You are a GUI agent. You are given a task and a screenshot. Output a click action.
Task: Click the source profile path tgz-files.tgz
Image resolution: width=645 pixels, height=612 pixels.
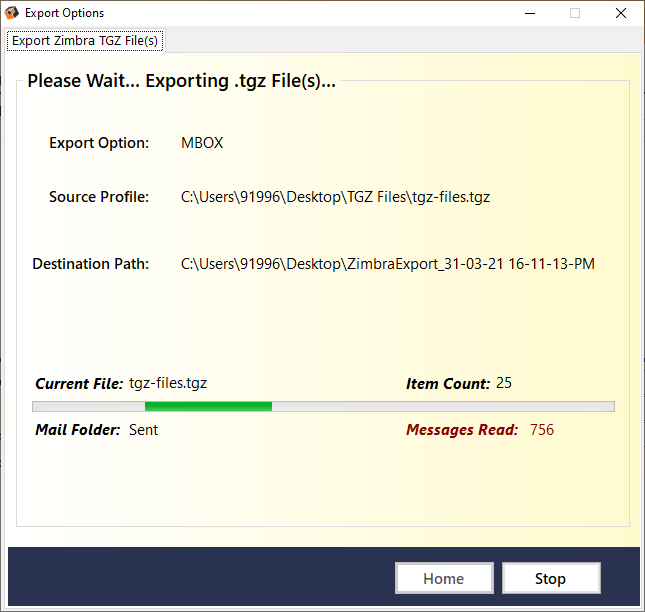click(335, 197)
